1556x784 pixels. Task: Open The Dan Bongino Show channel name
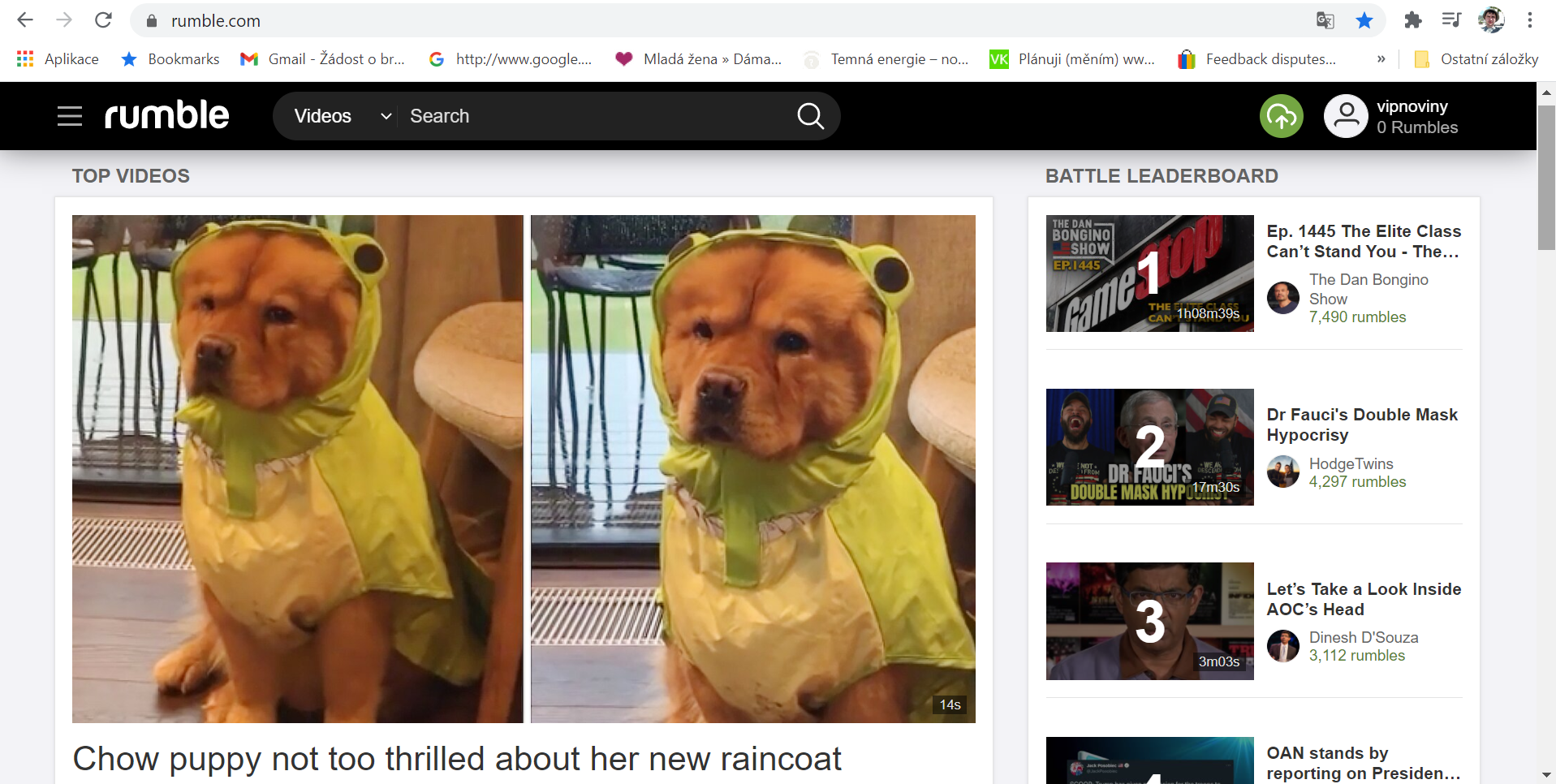[1369, 289]
